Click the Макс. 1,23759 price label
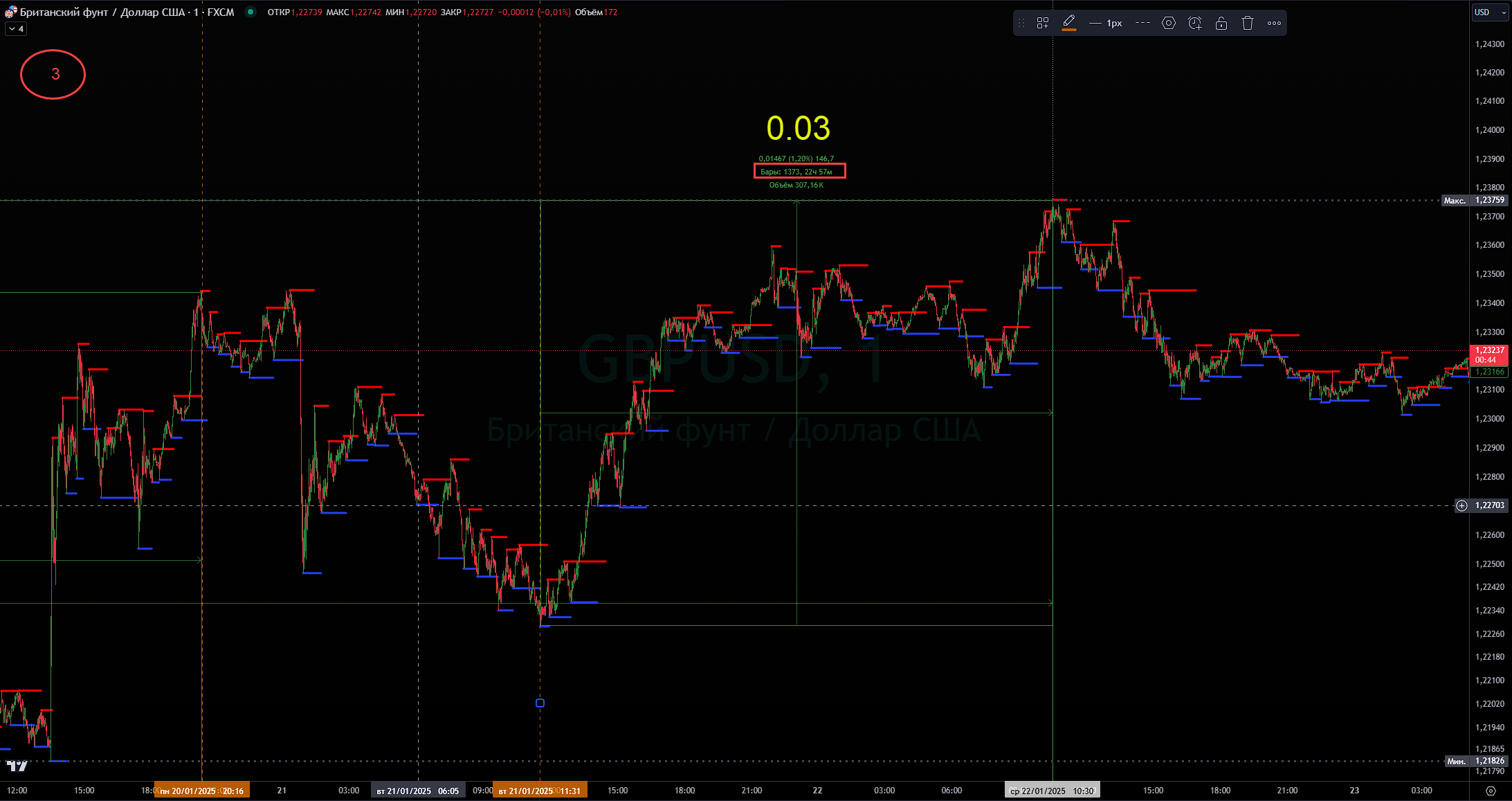1512x801 pixels. point(1474,200)
